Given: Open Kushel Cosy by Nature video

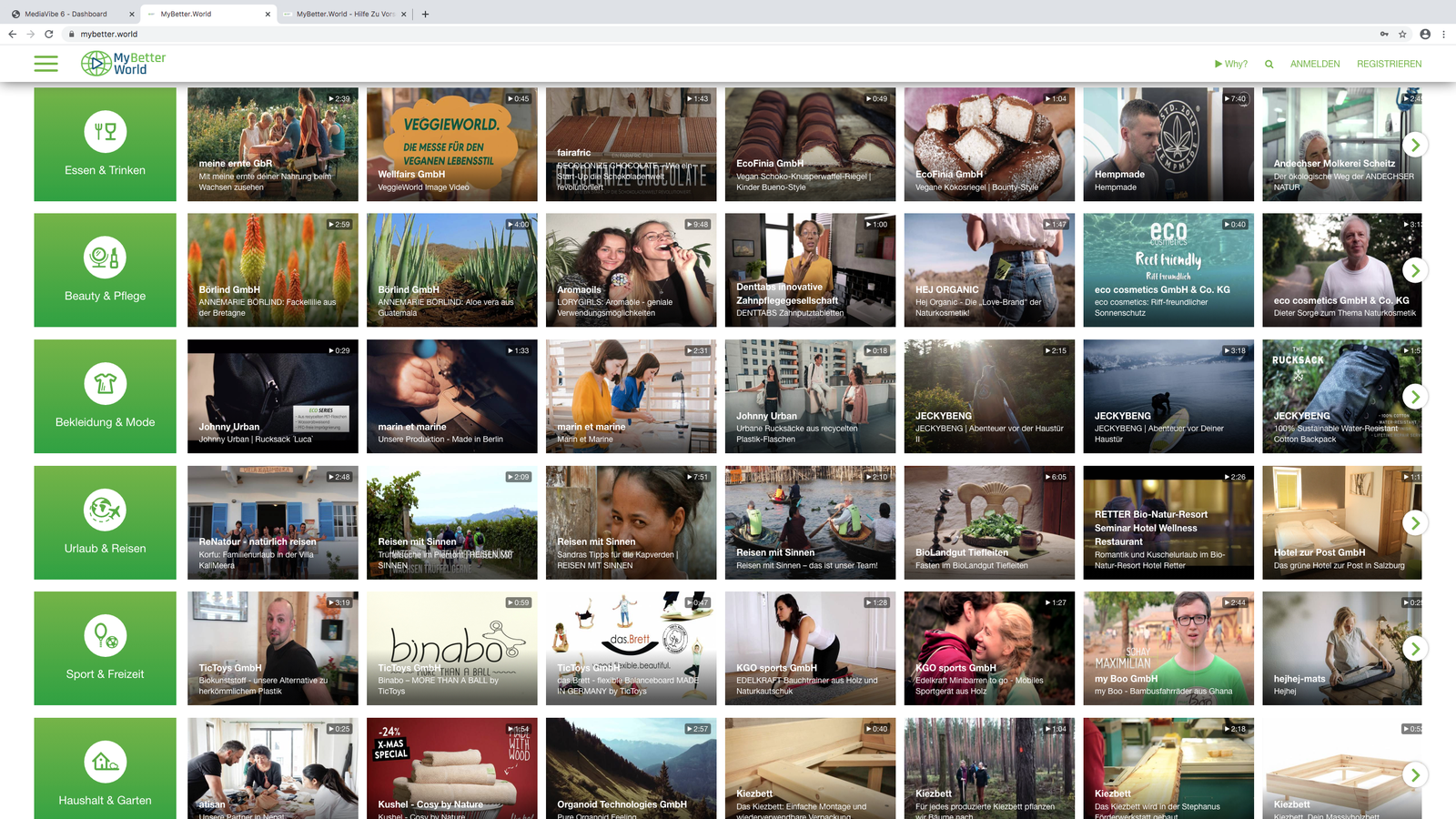Looking at the screenshot, I should point(451,769).
